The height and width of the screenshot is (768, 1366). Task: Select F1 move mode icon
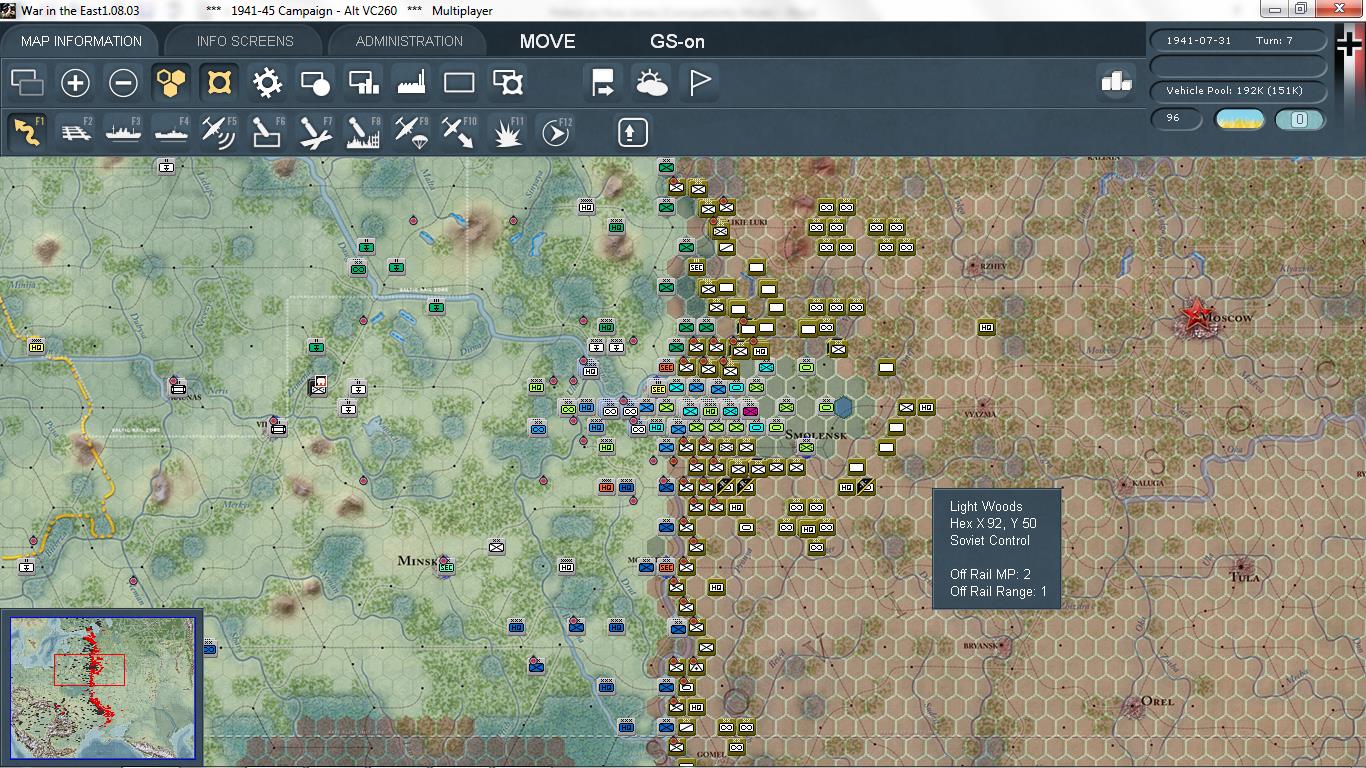pyautogui.click(x=27, y=132)
